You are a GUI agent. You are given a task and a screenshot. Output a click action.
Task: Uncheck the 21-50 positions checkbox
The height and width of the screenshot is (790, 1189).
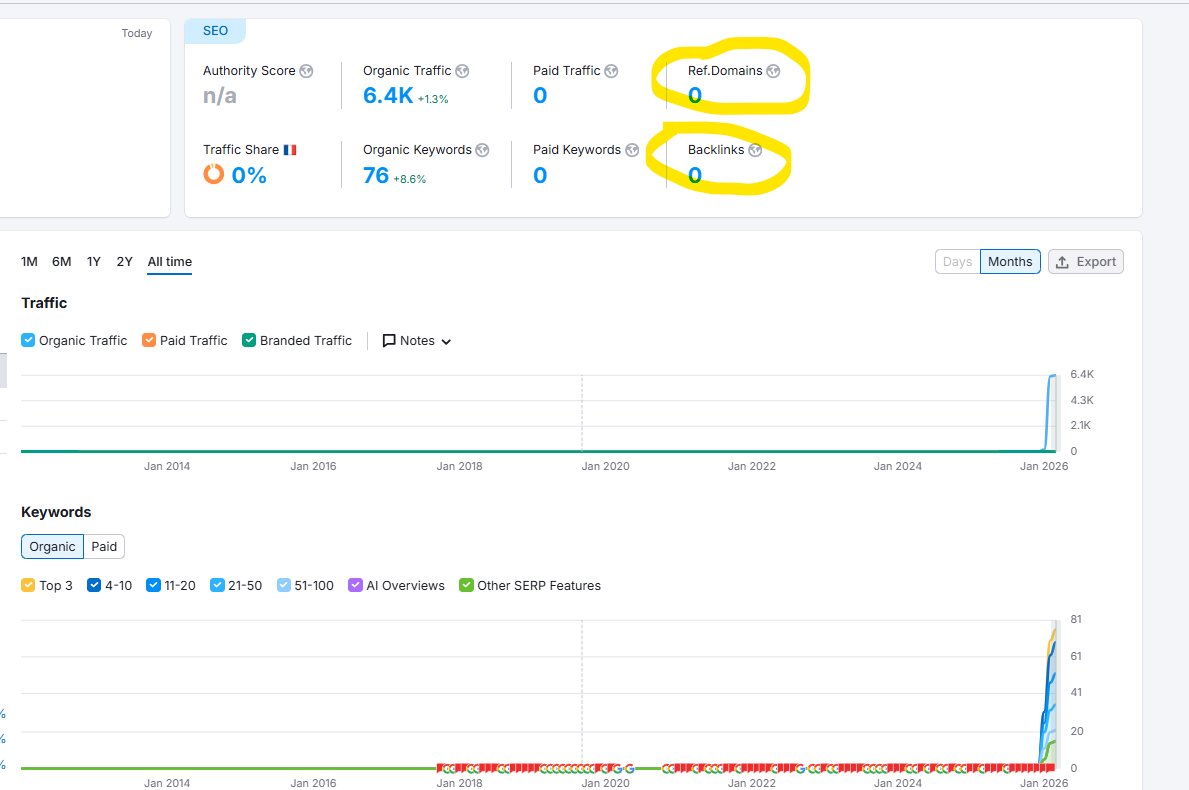pos(217,585)
